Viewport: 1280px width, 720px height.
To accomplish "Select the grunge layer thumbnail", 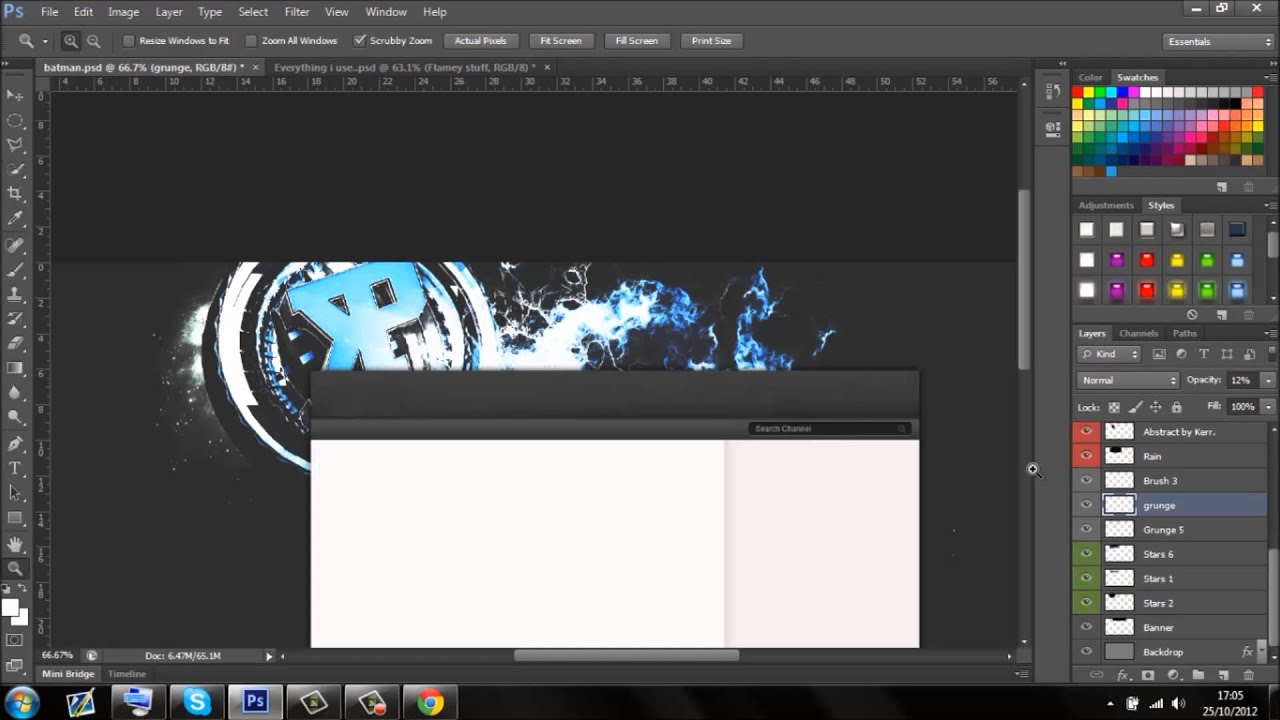I will pyautogui.click(x=1119, y=505).
